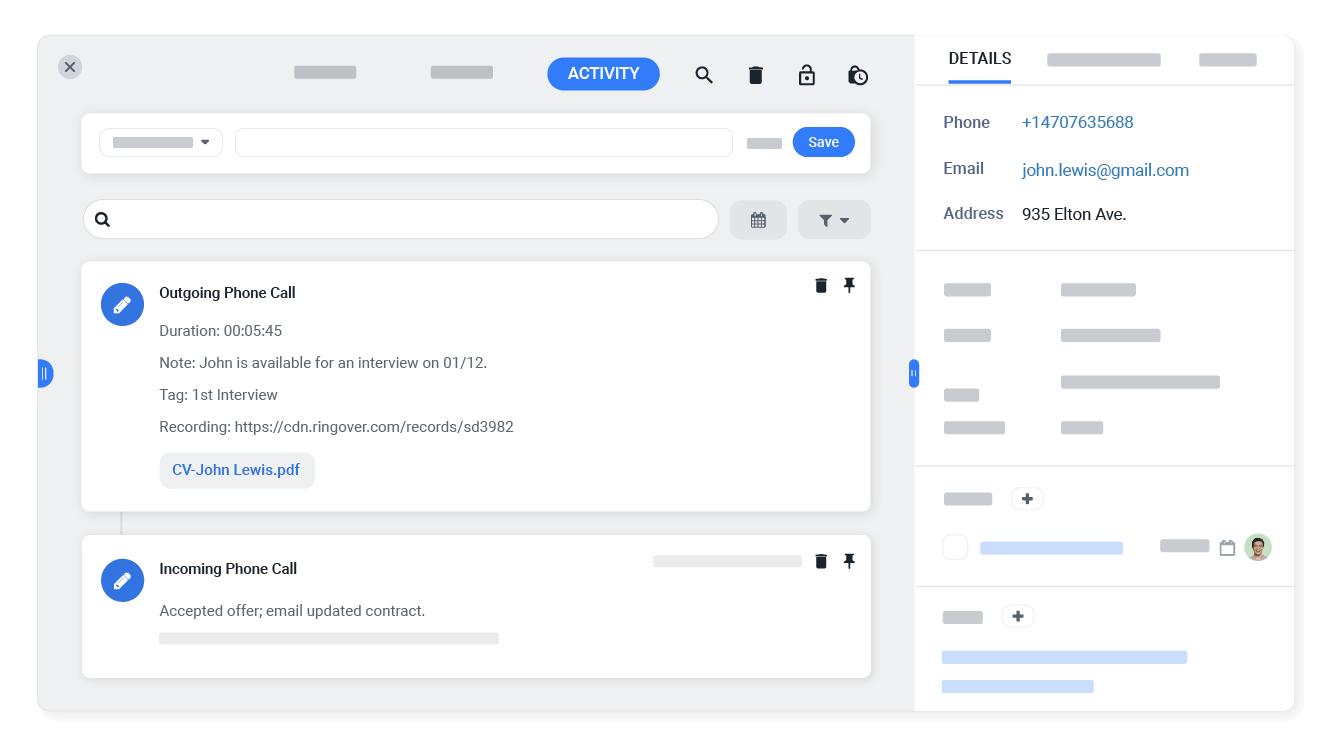The height and width of the screenshot is (747, 1332).
Task: Click the lock icon in the top toolbar
Action: click(807, 75)
